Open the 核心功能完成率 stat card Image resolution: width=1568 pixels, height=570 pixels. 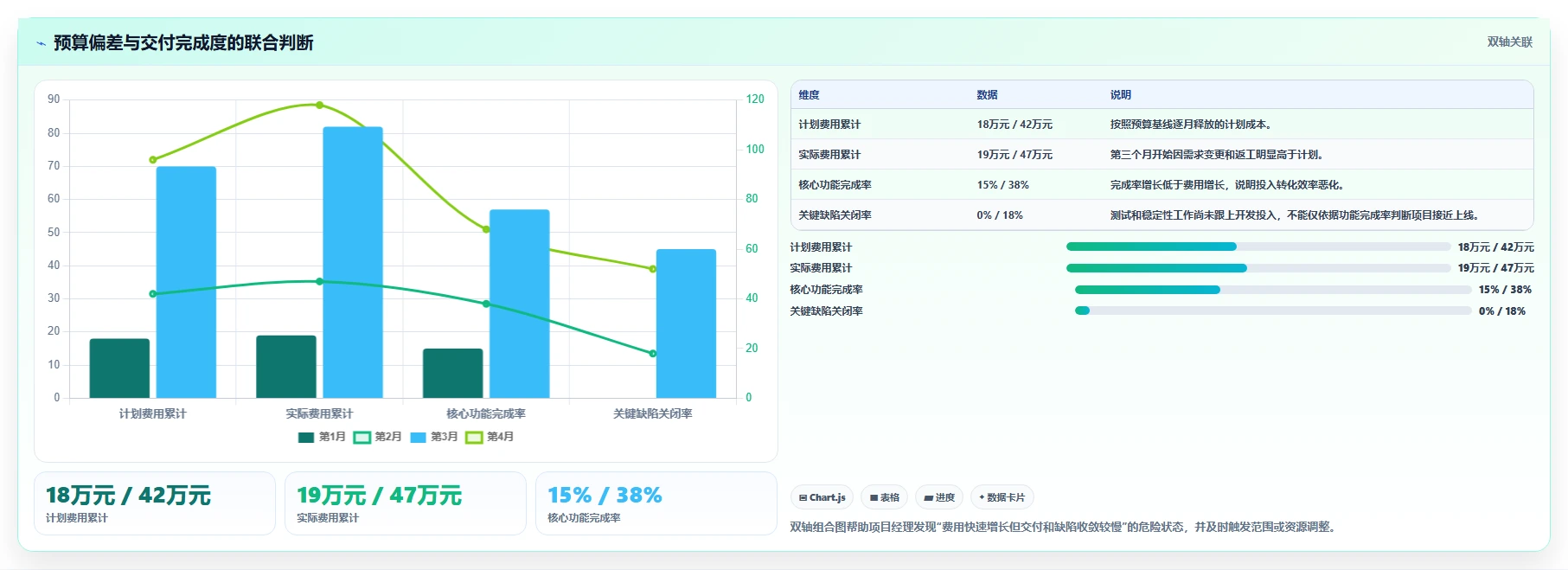click(x=656, y=503)
